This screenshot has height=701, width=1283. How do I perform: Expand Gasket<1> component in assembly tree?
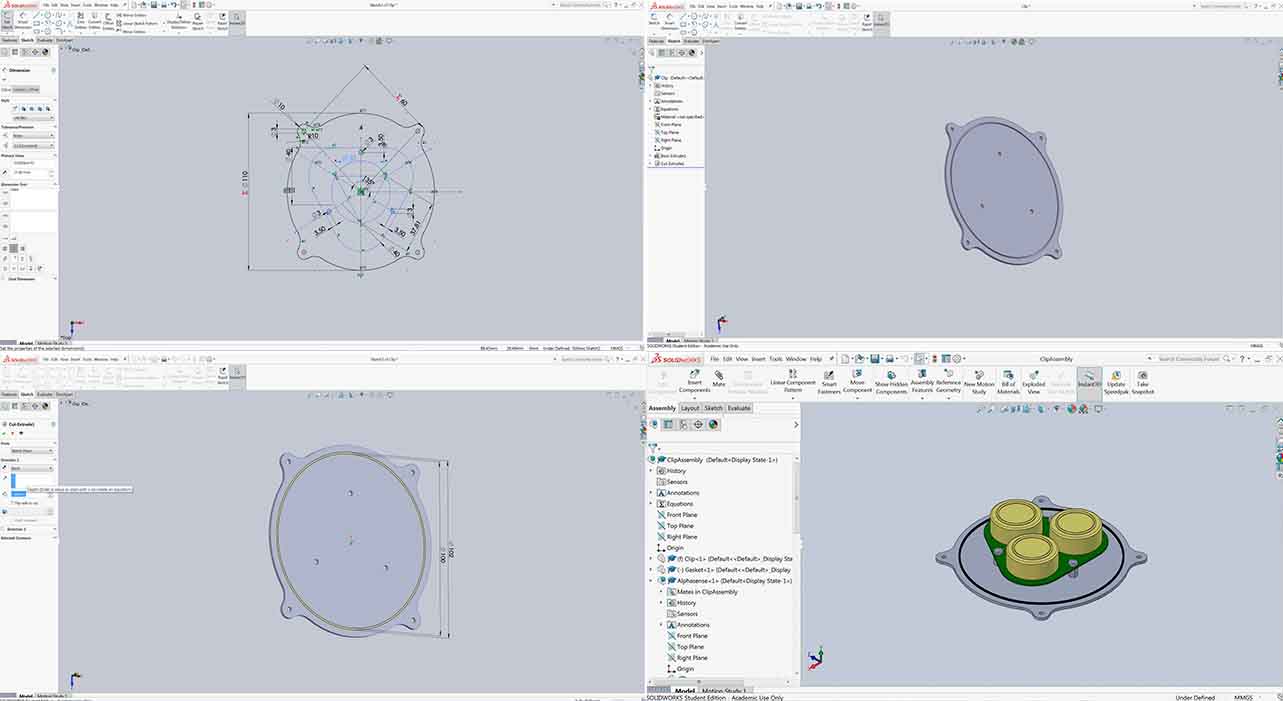tap(651, 570)
